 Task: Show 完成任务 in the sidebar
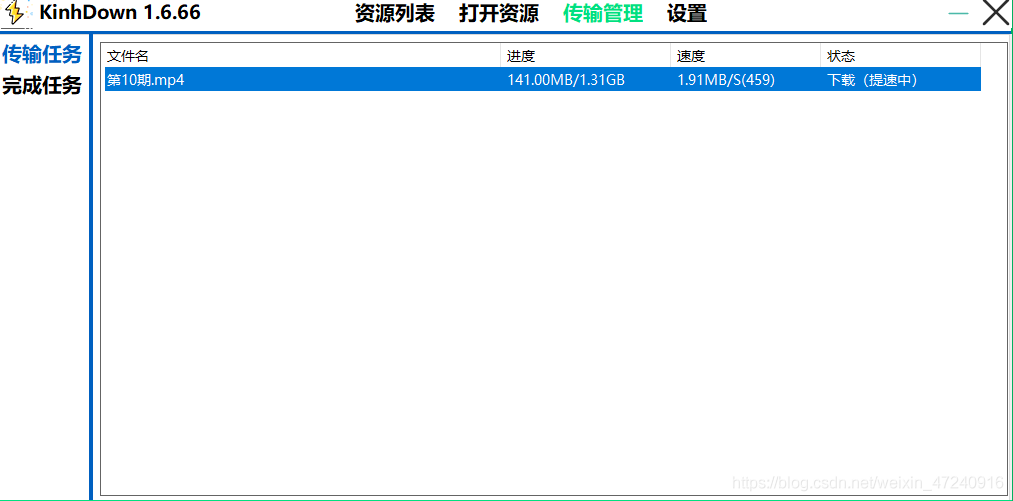pyautogui.click(x=42, y=85)
